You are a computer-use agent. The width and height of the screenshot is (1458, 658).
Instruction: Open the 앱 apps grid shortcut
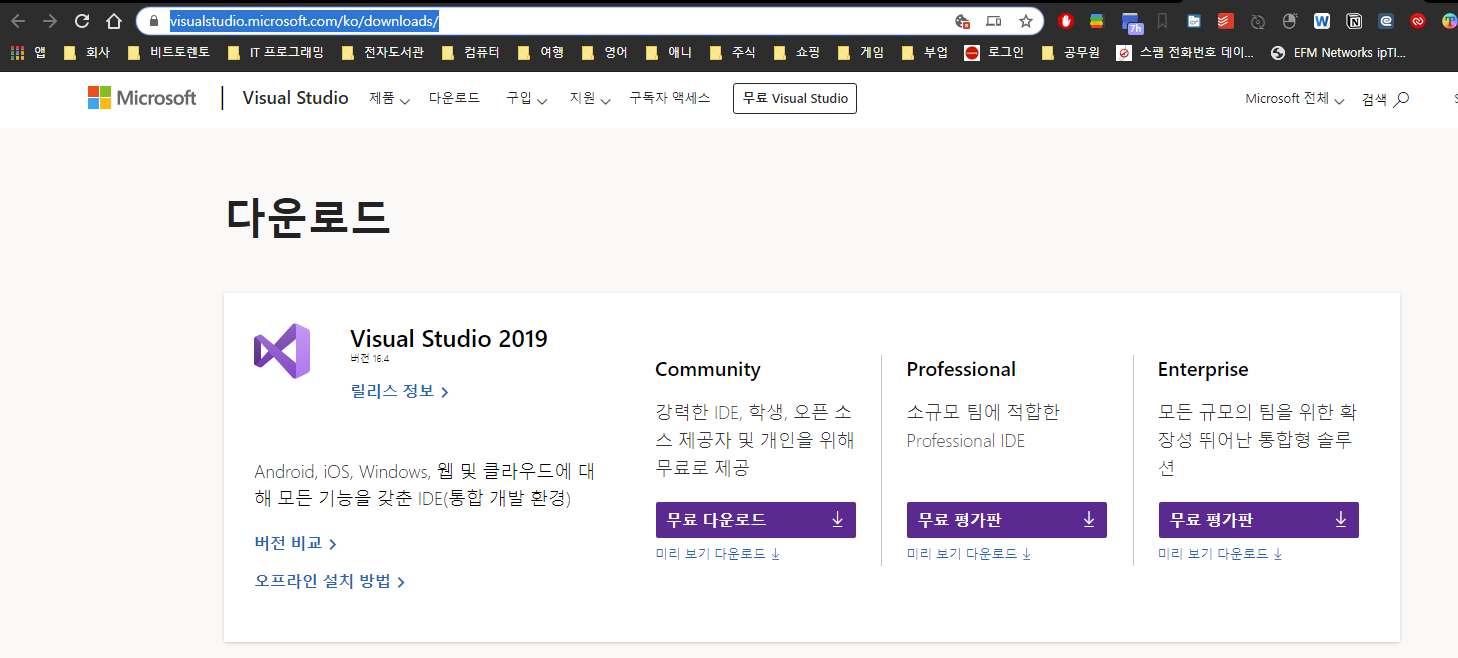coord(28,53)
